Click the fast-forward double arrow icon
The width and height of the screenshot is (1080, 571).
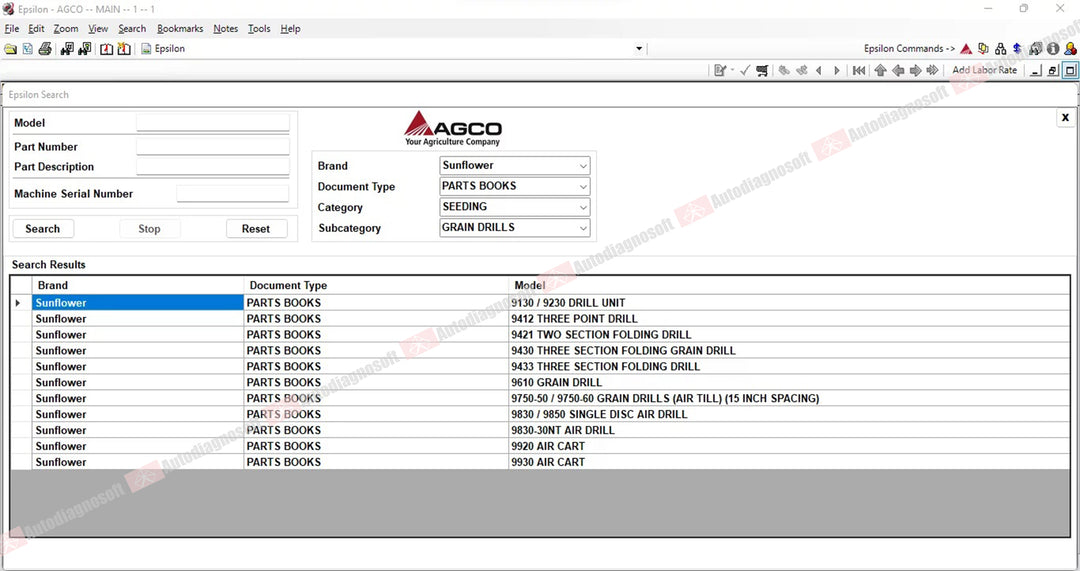pyautogui.click(x=933, y=70)
